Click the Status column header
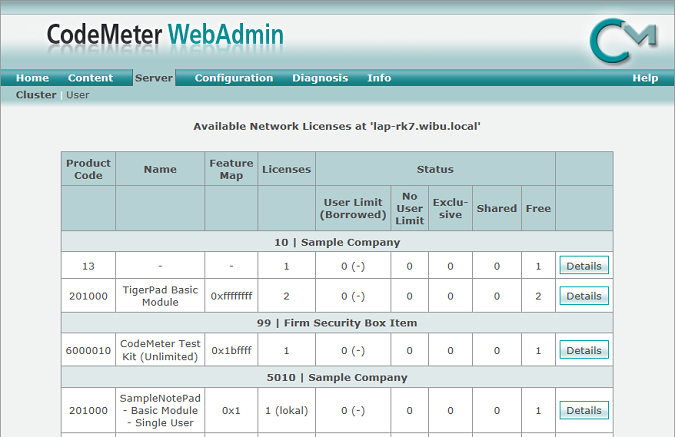 click(x=435, y=169)
